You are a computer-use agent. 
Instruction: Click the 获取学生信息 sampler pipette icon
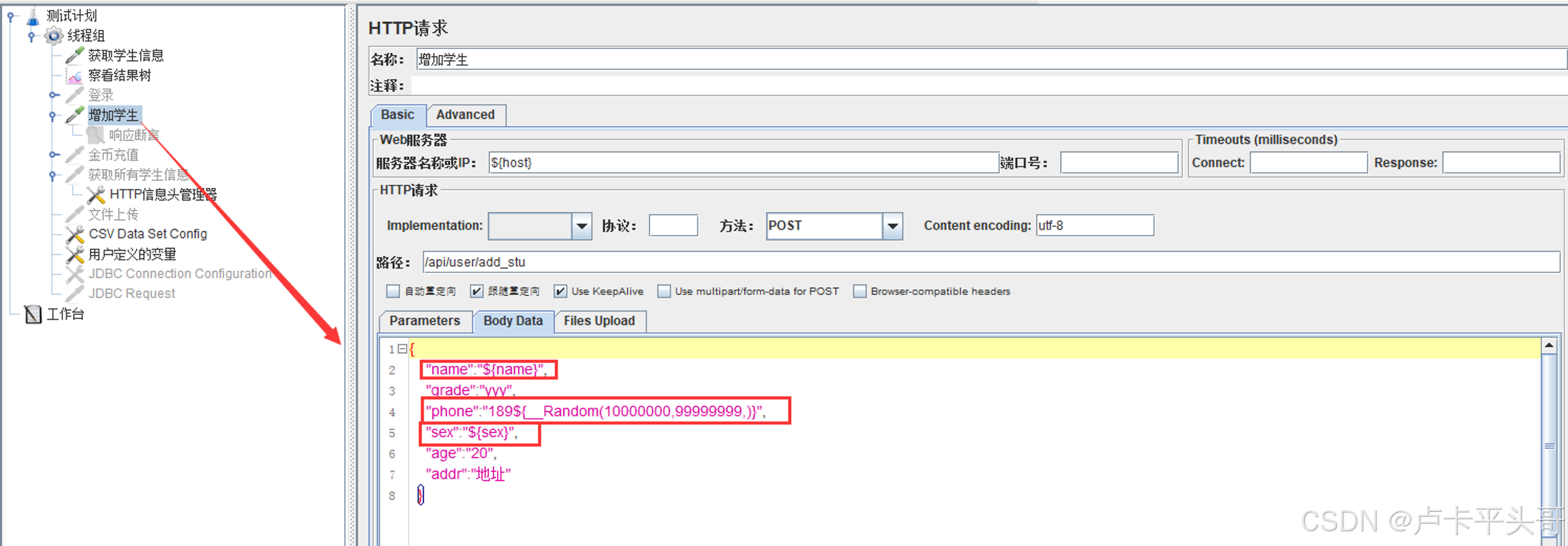click(x=75, y=55)
